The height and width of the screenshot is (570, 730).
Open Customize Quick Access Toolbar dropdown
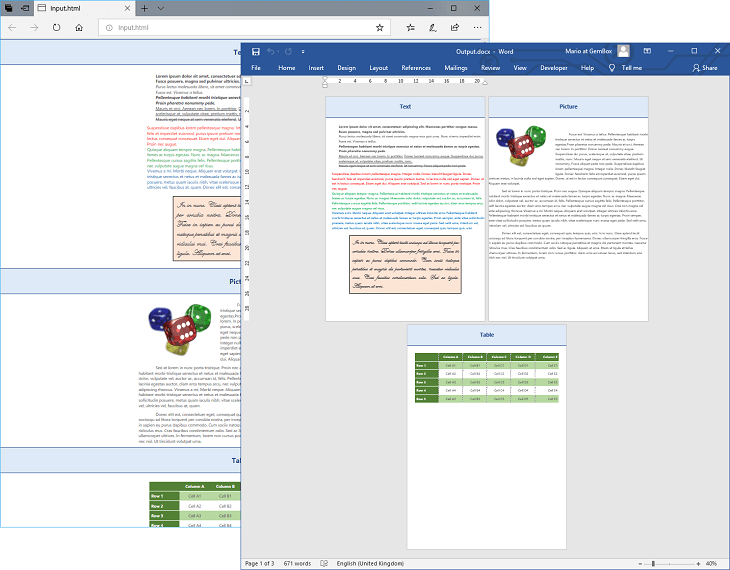point(303,51)
